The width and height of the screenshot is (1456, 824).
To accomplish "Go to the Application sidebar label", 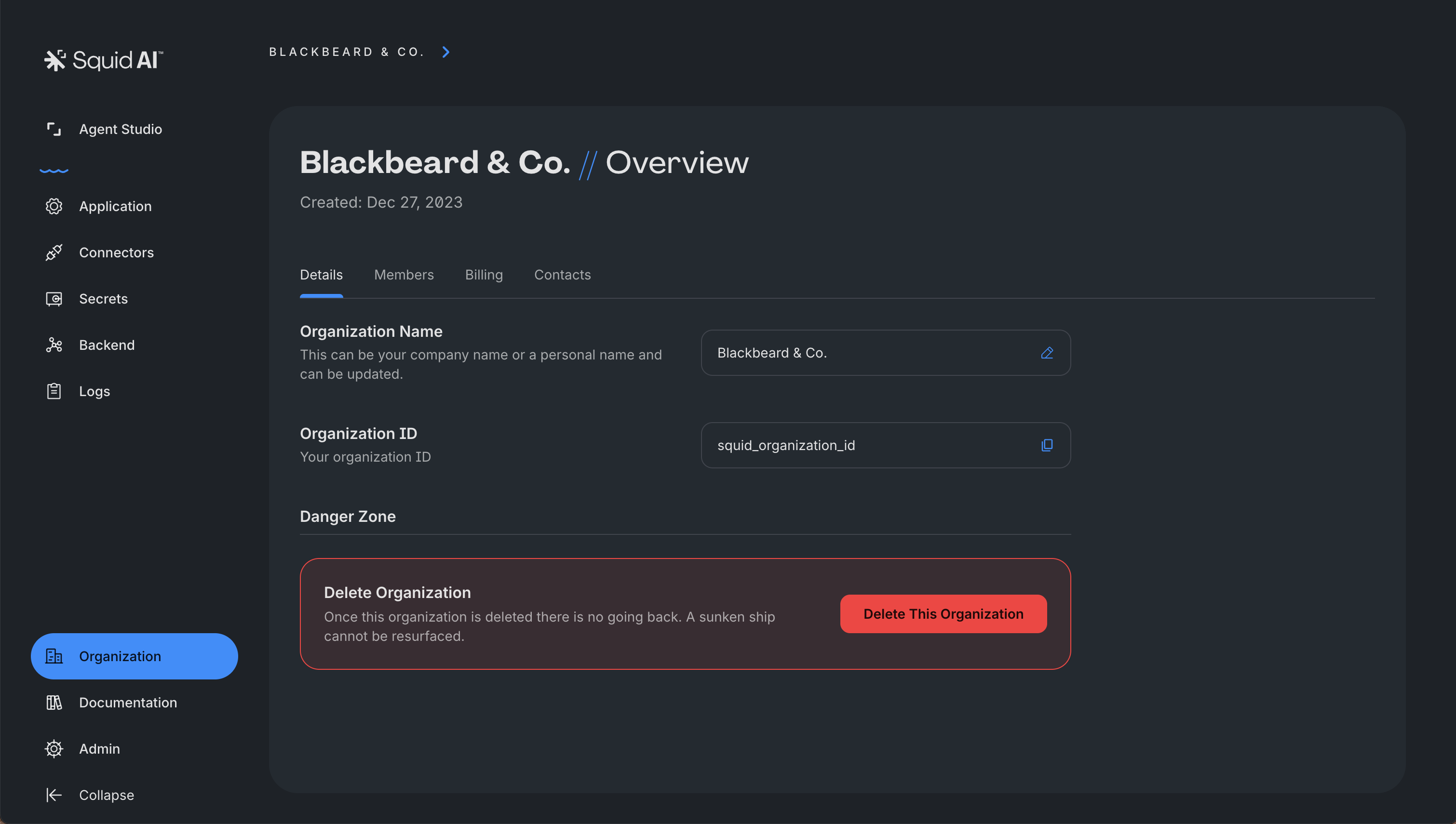I will pyautogui.click(x=116, y=206).
